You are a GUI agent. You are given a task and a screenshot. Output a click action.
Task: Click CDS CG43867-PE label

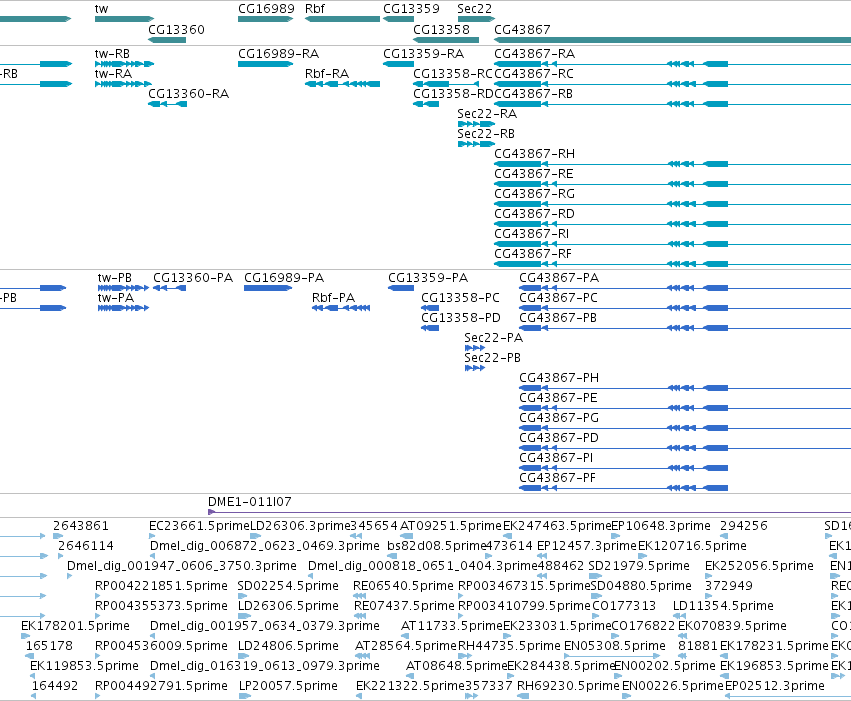click(558, 398)
